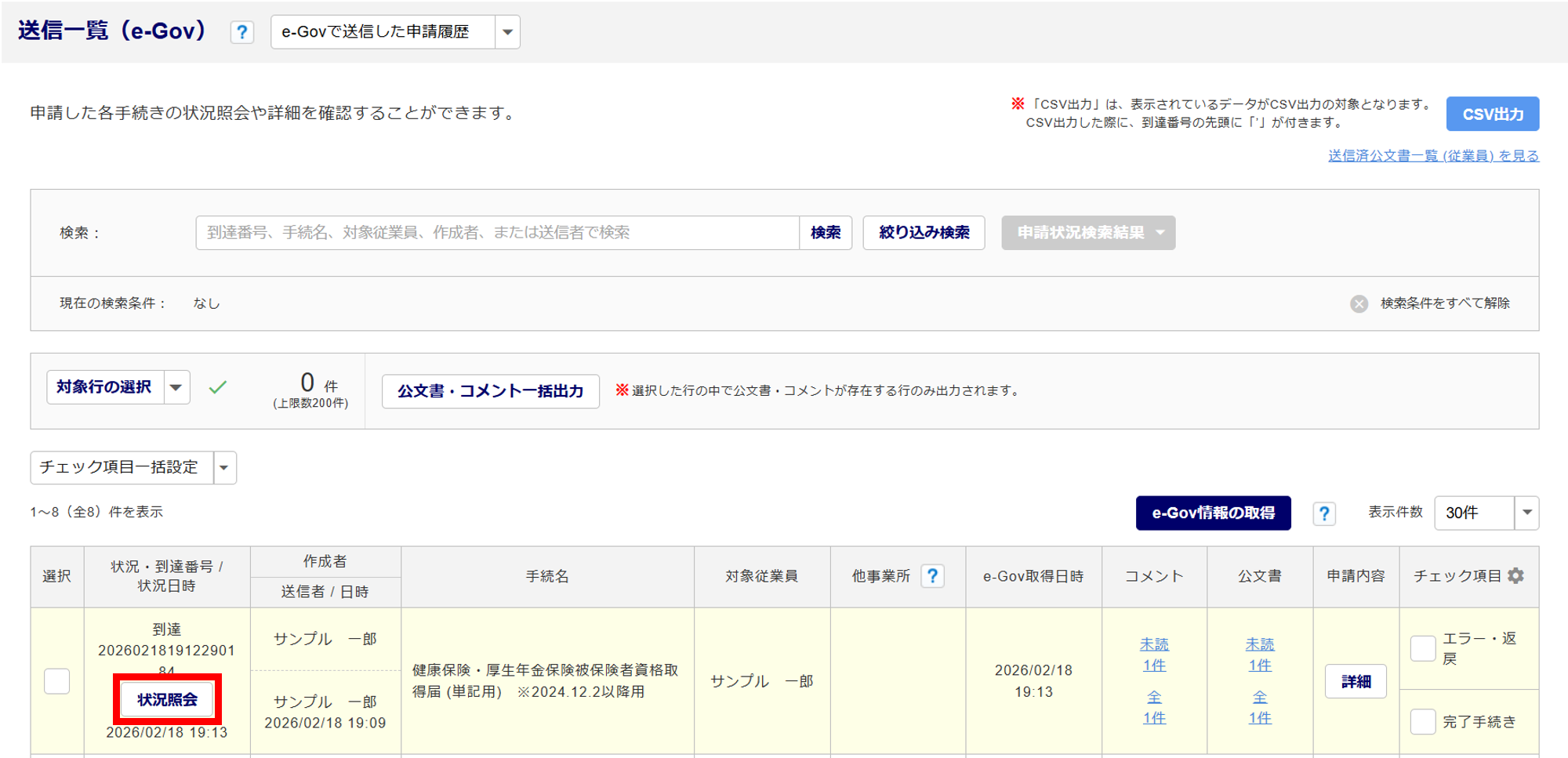The height and width of the screenshot is (758, 1568).
Task: Click the 詳細 button in 申請内容 column
Action: click(1356, 681)
